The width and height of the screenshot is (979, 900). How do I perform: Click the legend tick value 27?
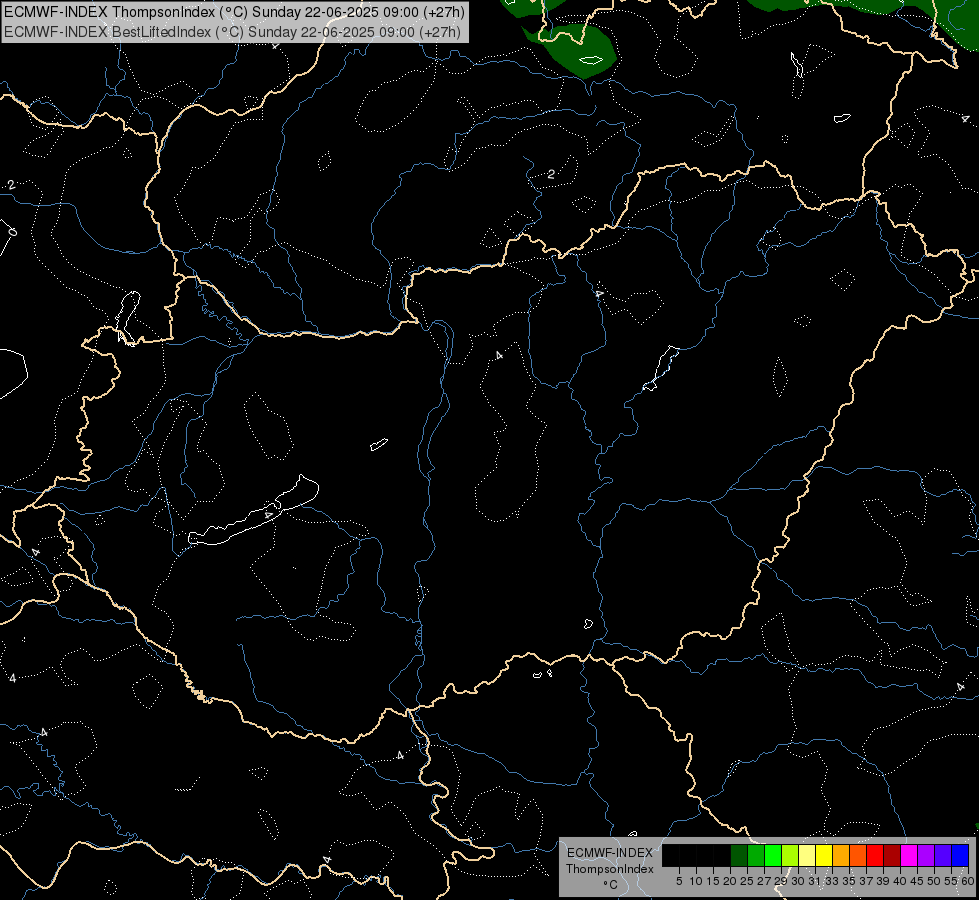coord(764,881)
